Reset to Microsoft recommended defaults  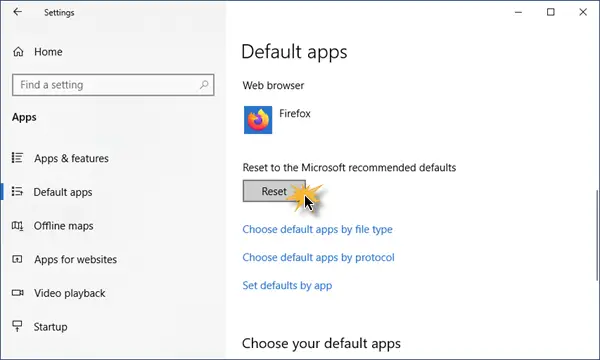coord(274,191)
